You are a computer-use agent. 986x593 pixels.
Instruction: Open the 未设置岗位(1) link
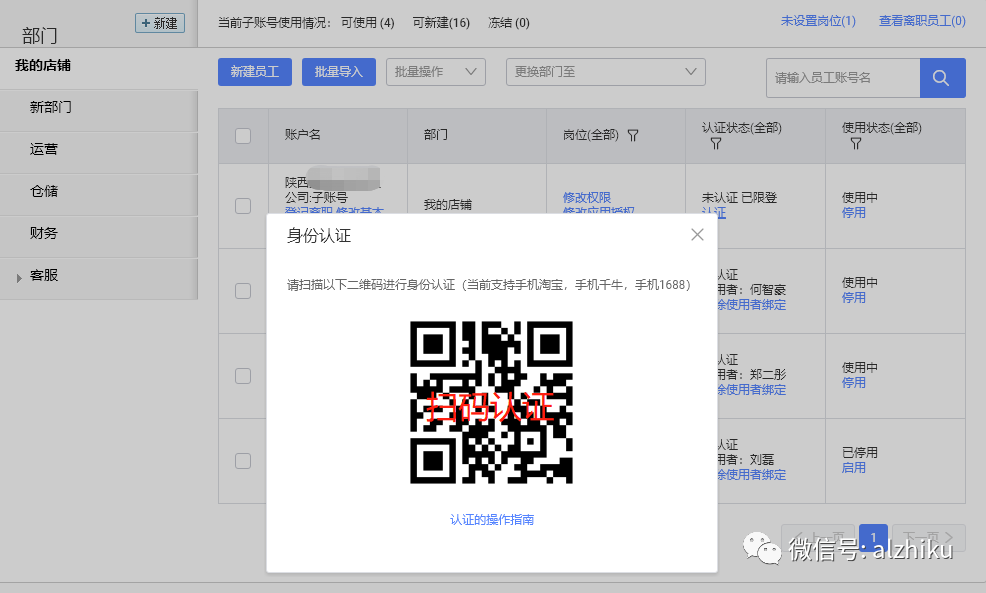(818, 21)
